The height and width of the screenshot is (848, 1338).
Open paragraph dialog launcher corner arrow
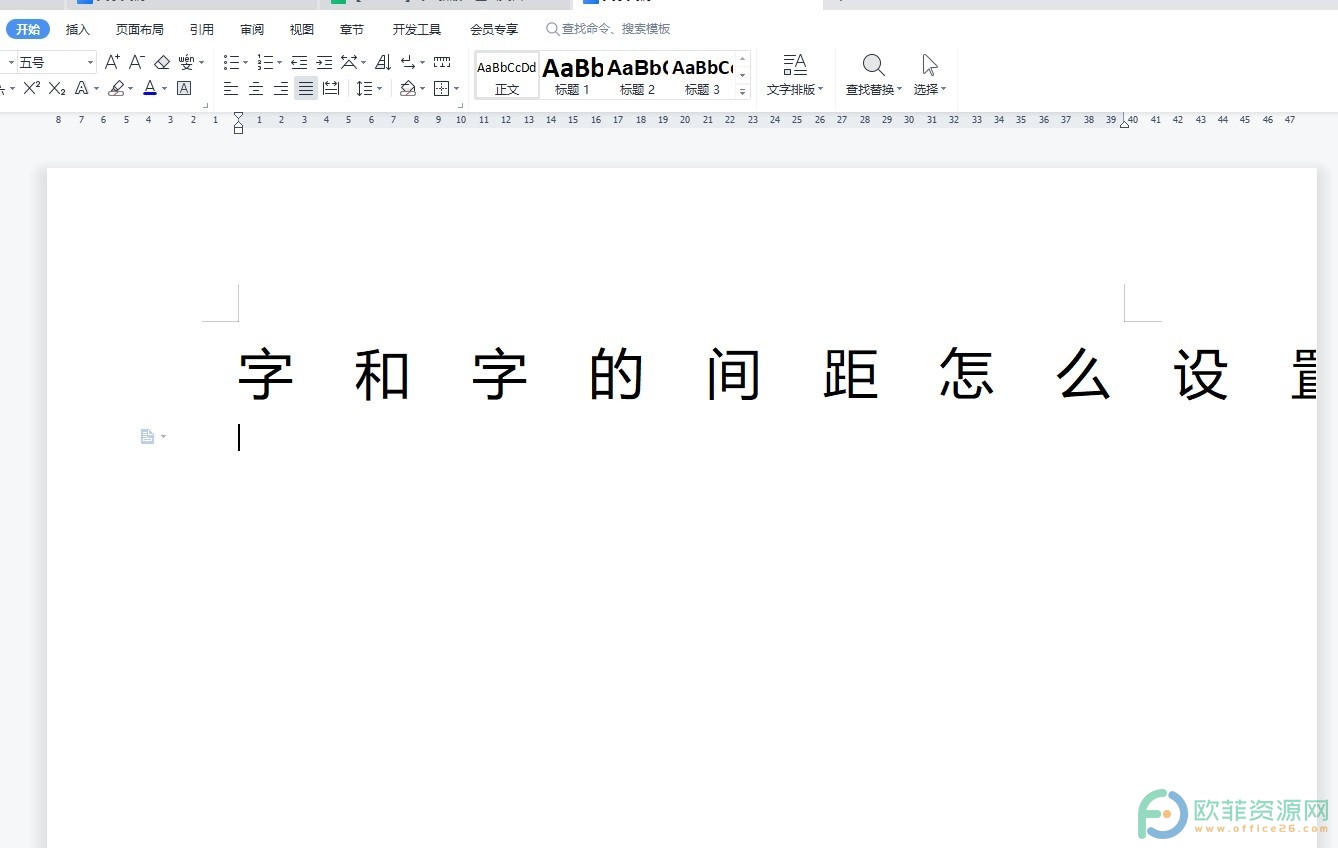click(x=460, y=104)
